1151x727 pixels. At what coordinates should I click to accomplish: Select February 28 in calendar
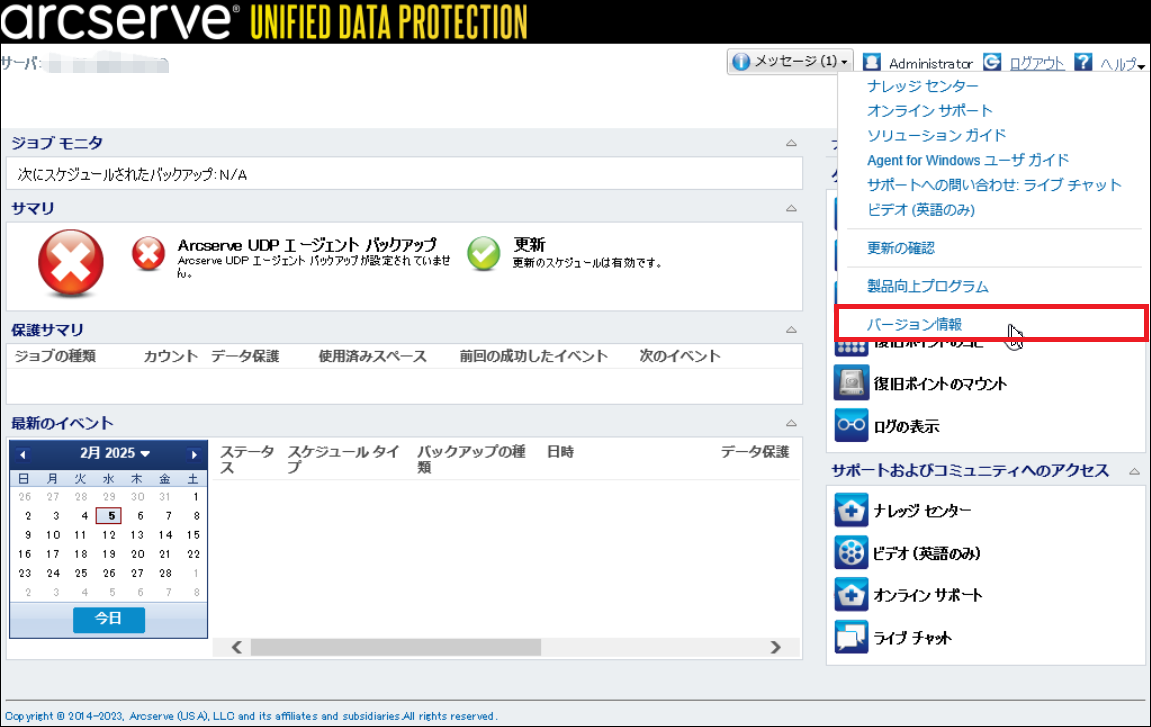coord(165,573)
